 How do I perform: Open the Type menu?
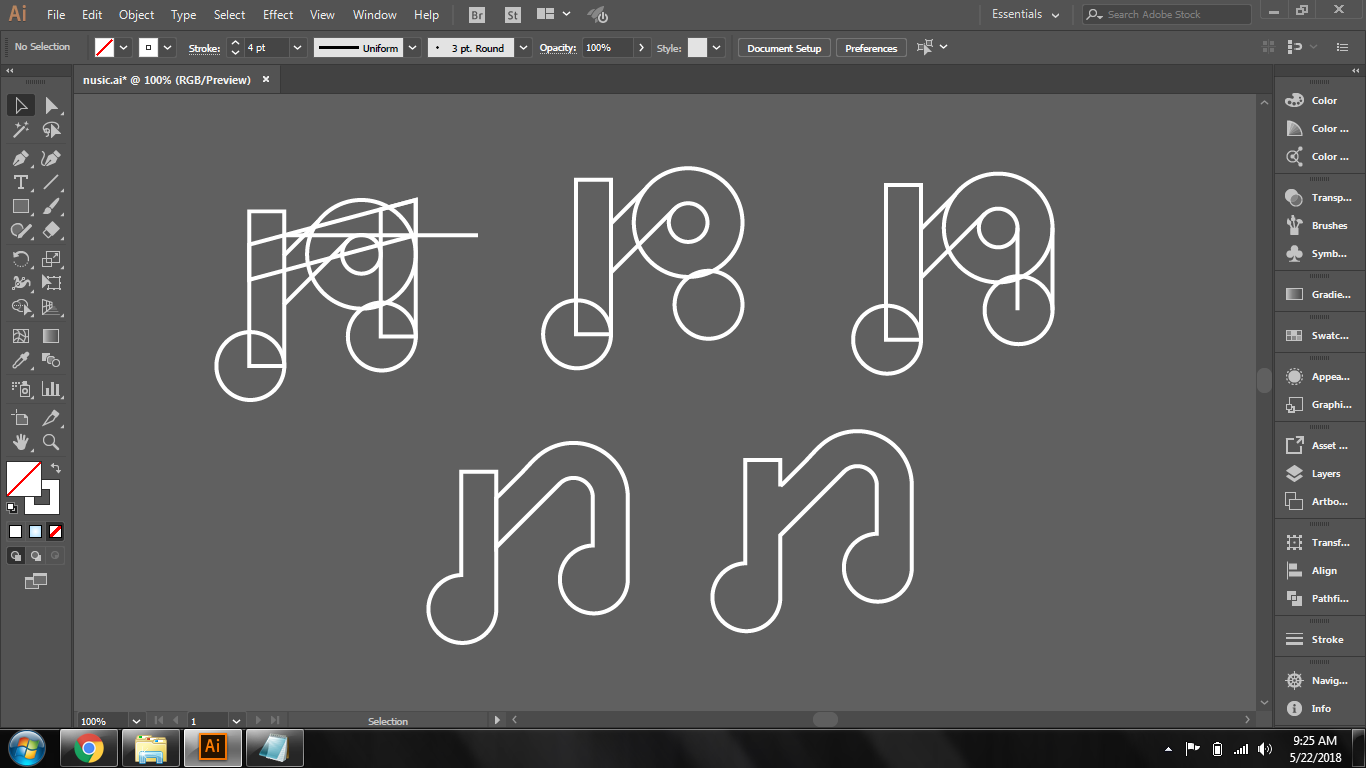click(183, 15)
